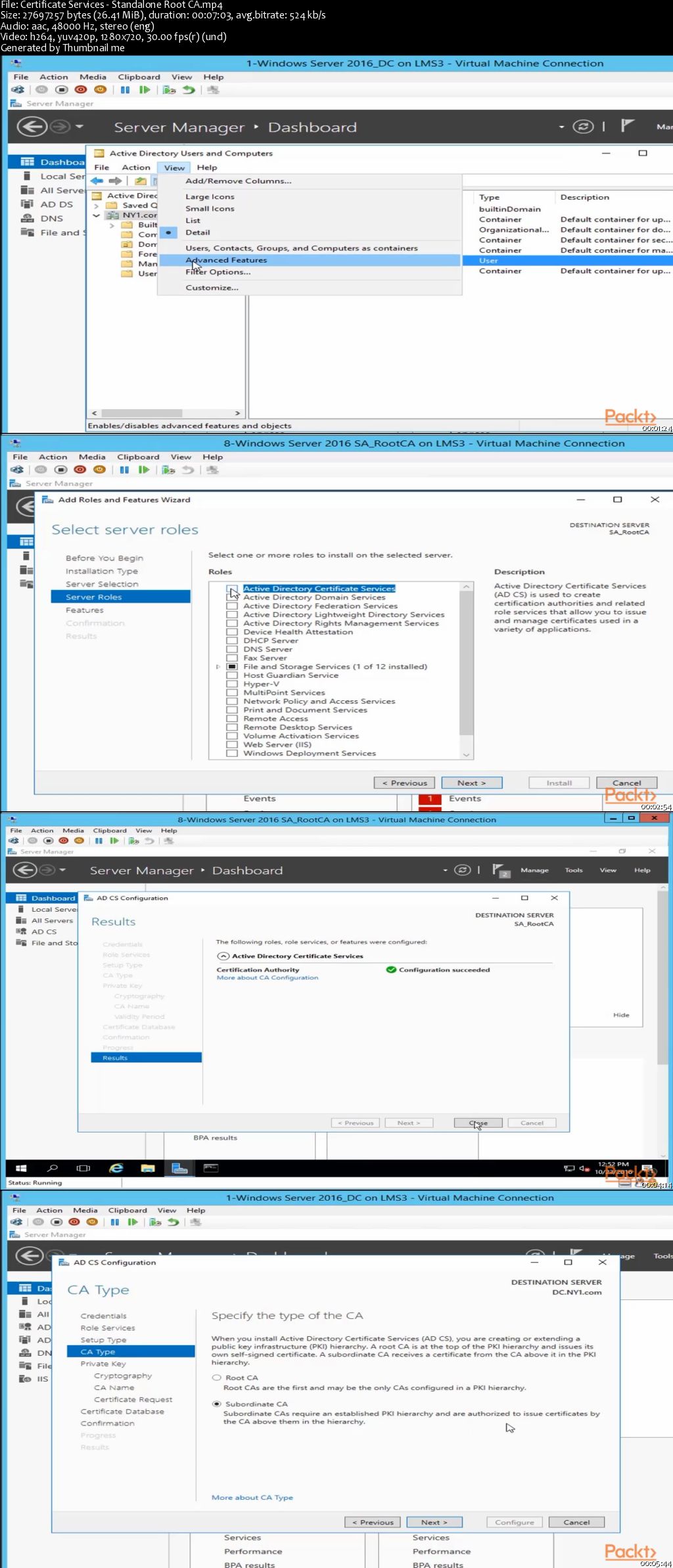This screenshot has width=673, height=1568.
Task: Open More about CA Type link
Action: [252, 1498]
